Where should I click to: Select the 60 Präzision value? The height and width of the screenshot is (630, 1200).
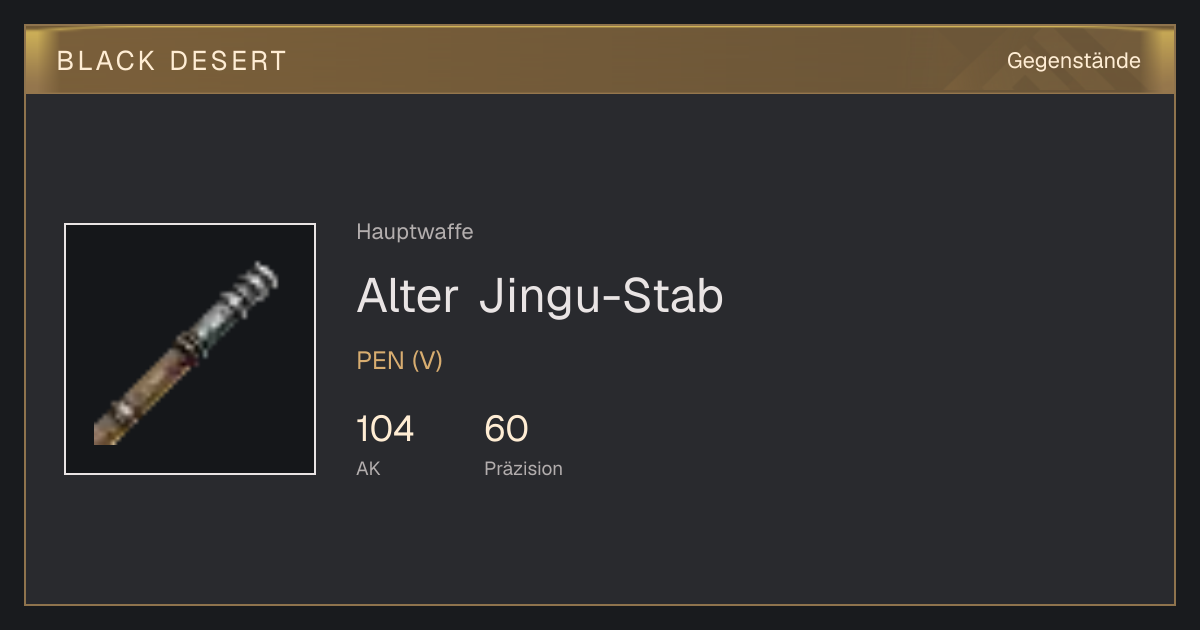click(x=506, y=429)
